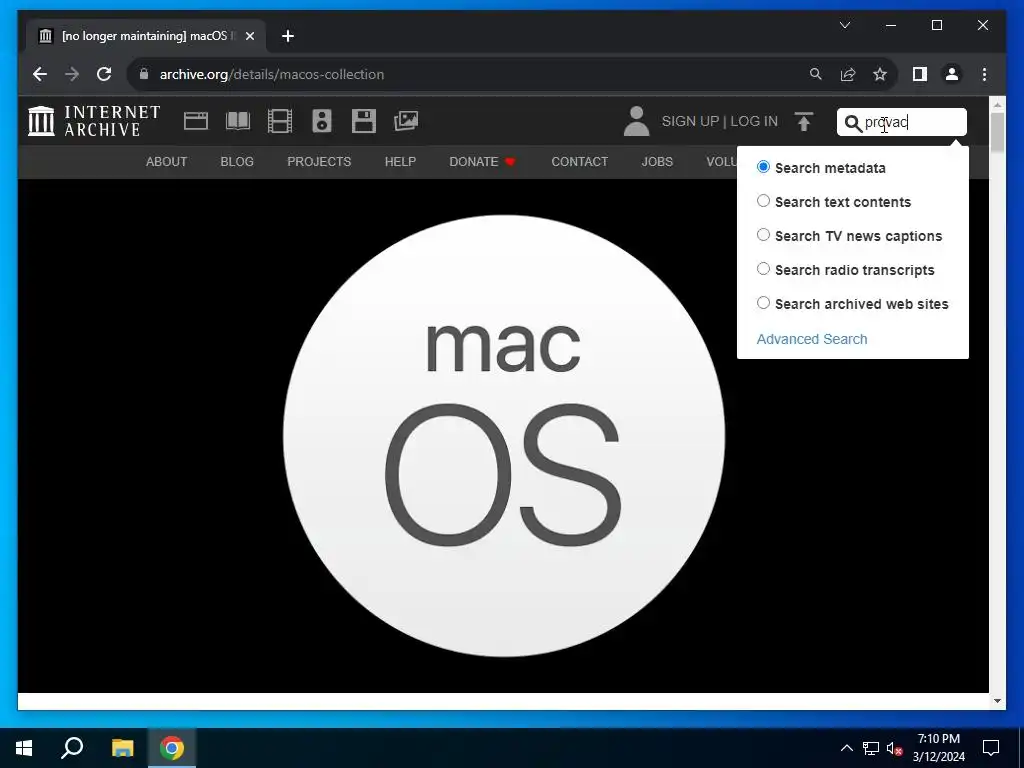The height and width of the screenshot is (768, 1024).
Task: Toggle the Chrome side panel icon
Action: [x=920, y=74]
